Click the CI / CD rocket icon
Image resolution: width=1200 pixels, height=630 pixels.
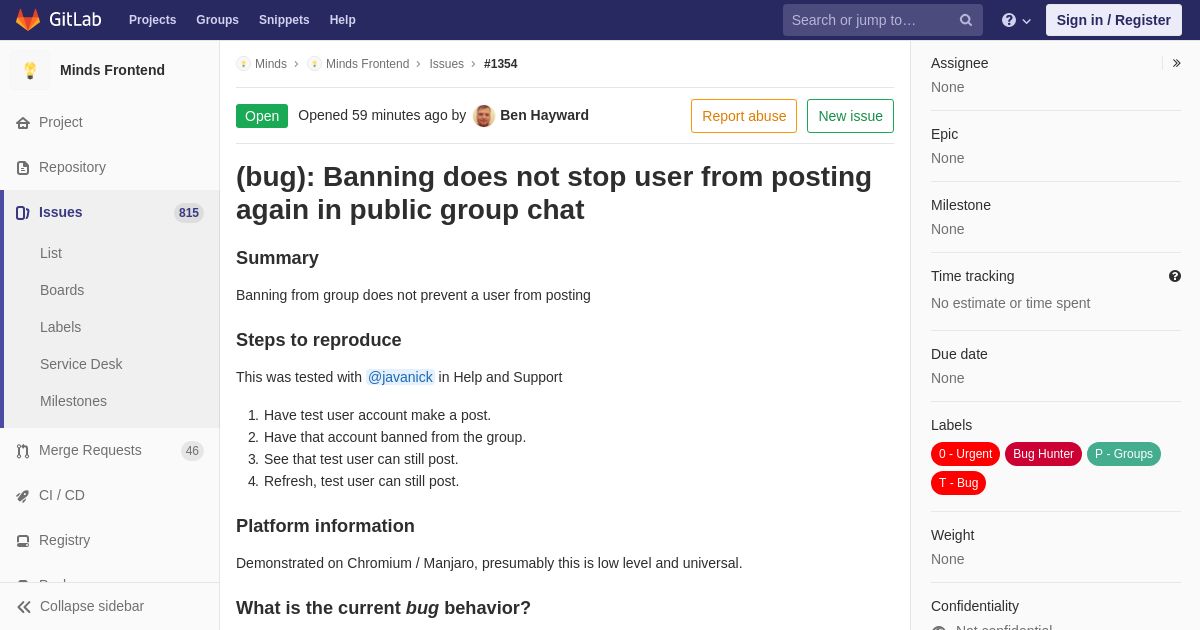23,496
